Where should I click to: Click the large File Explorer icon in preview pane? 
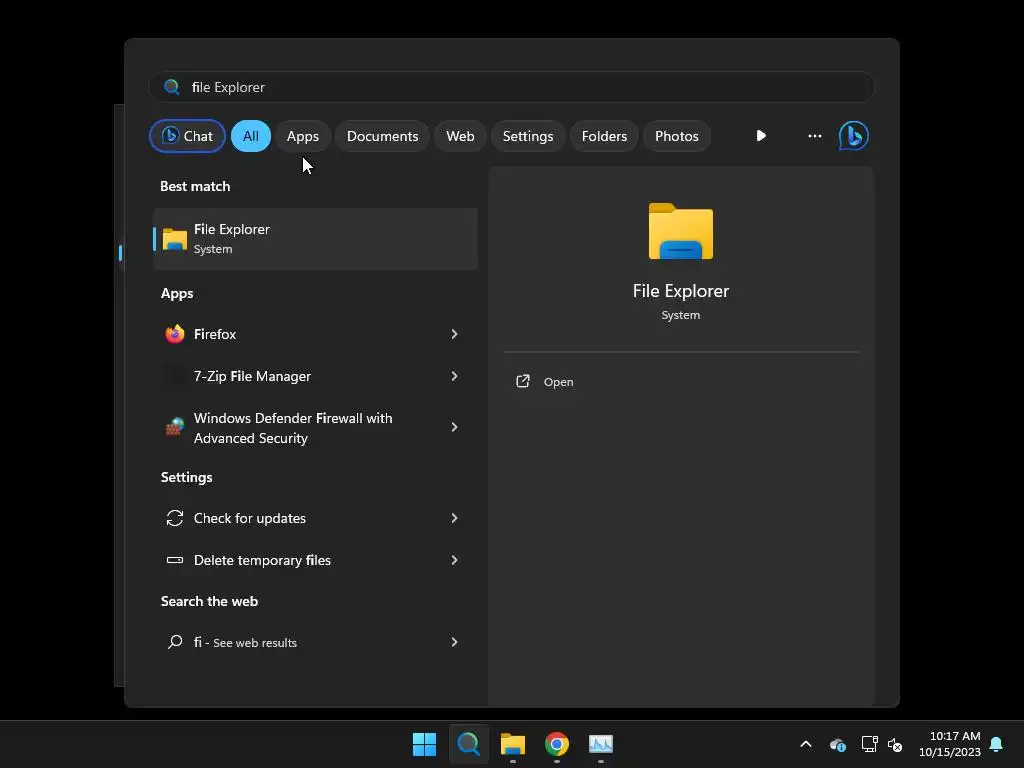[680, 232]
